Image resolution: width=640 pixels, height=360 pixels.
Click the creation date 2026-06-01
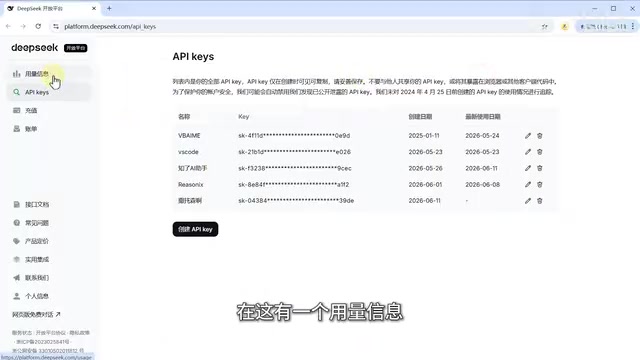pos(425,184)
